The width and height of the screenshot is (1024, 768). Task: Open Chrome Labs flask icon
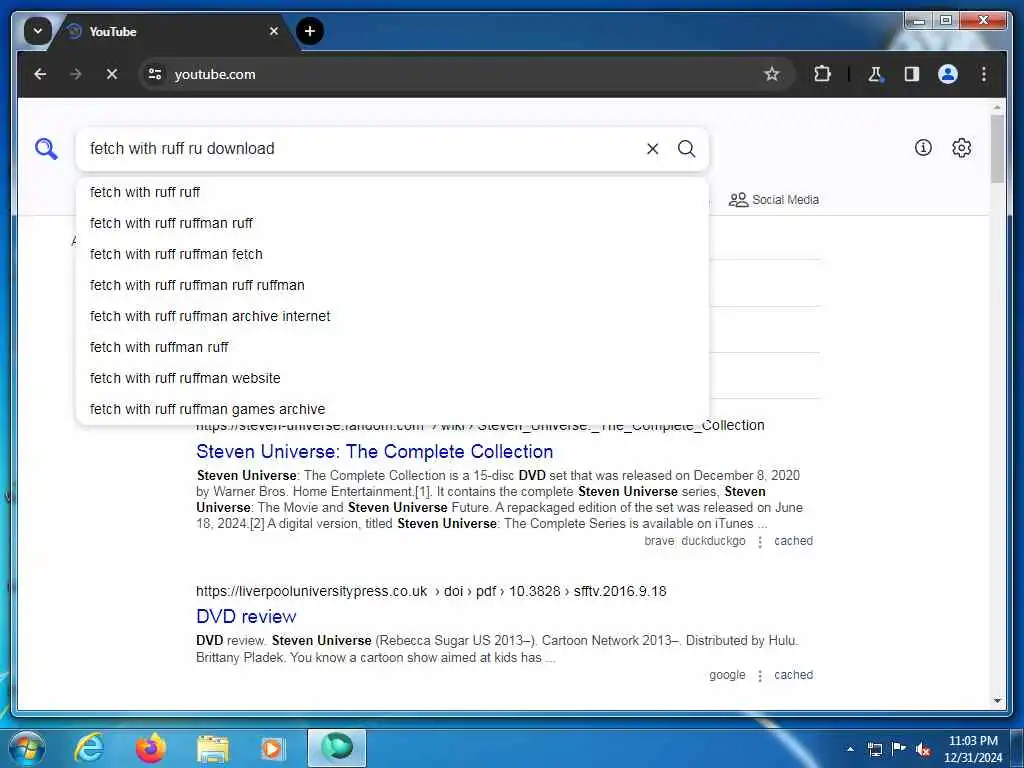(x=875, y=74)
